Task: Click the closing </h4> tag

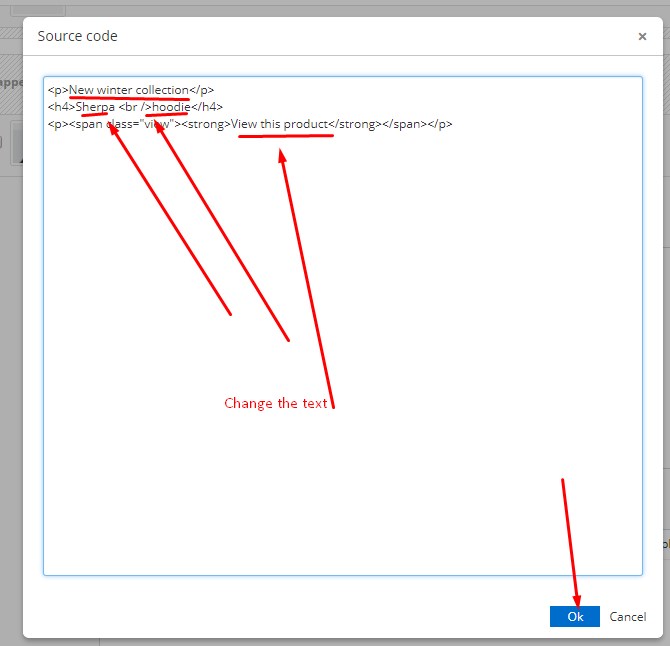Action: coord(206,107)
